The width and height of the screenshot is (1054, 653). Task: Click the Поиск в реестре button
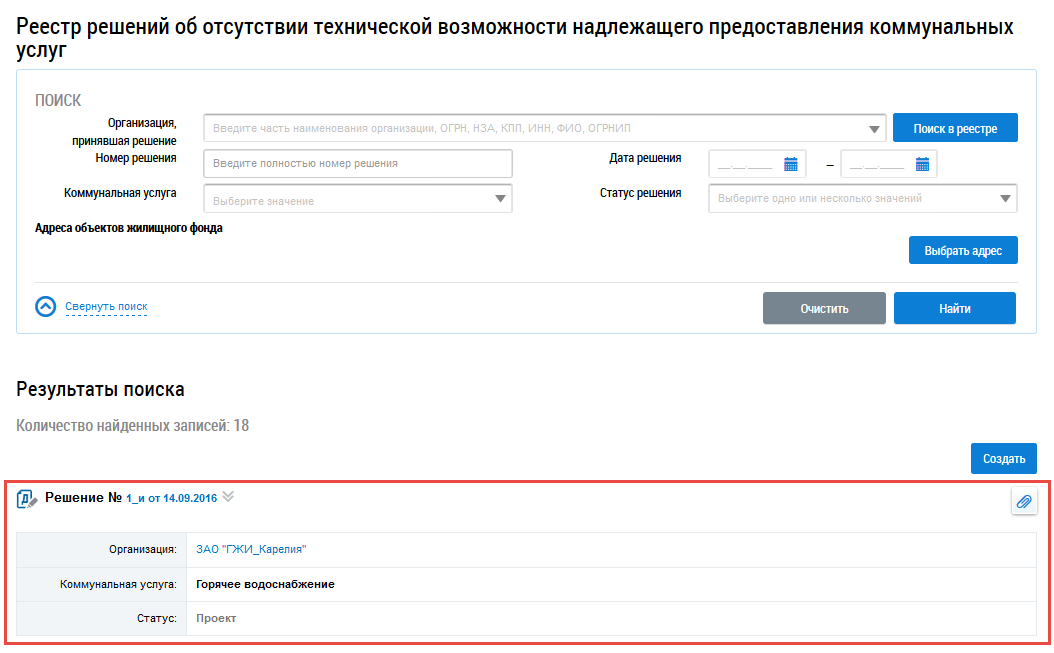point(954,129)
